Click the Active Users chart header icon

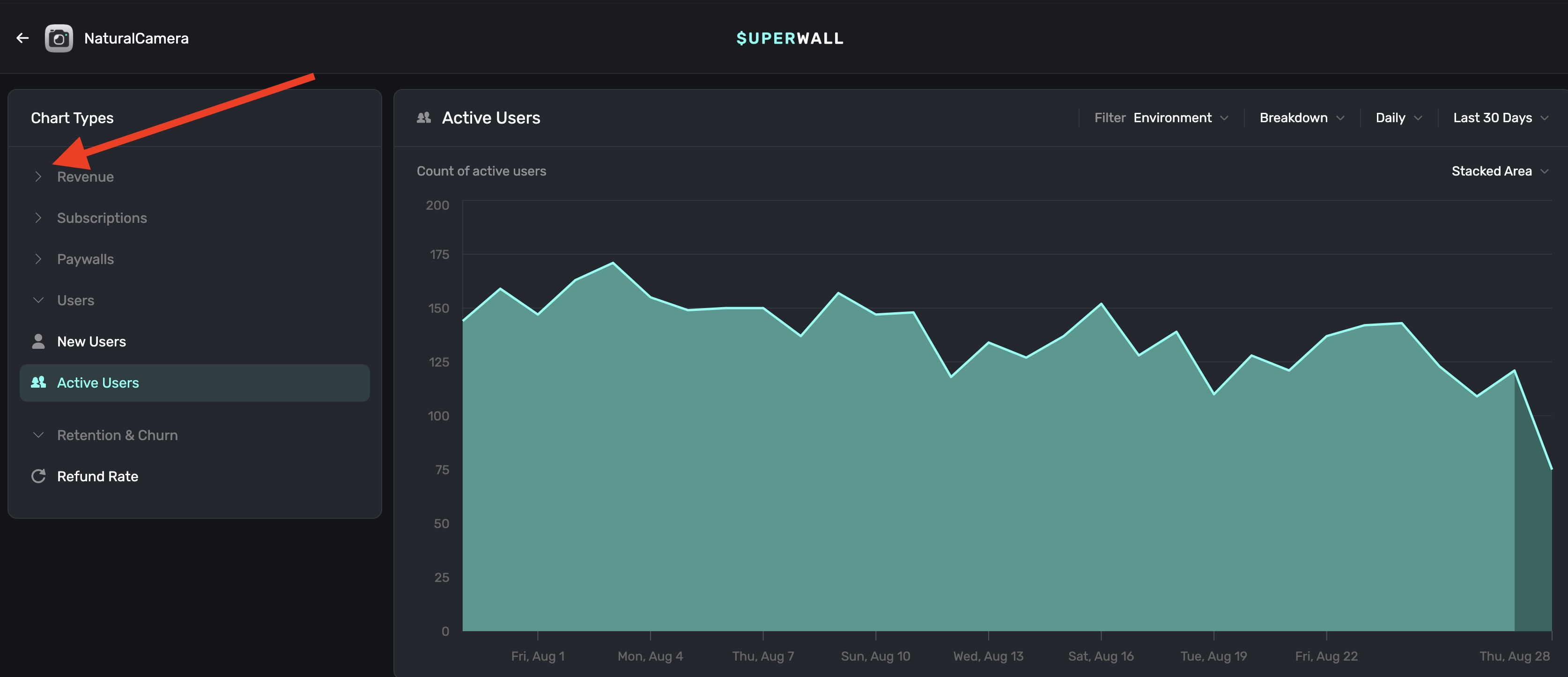pyautogui.click(x=424, y=118)
